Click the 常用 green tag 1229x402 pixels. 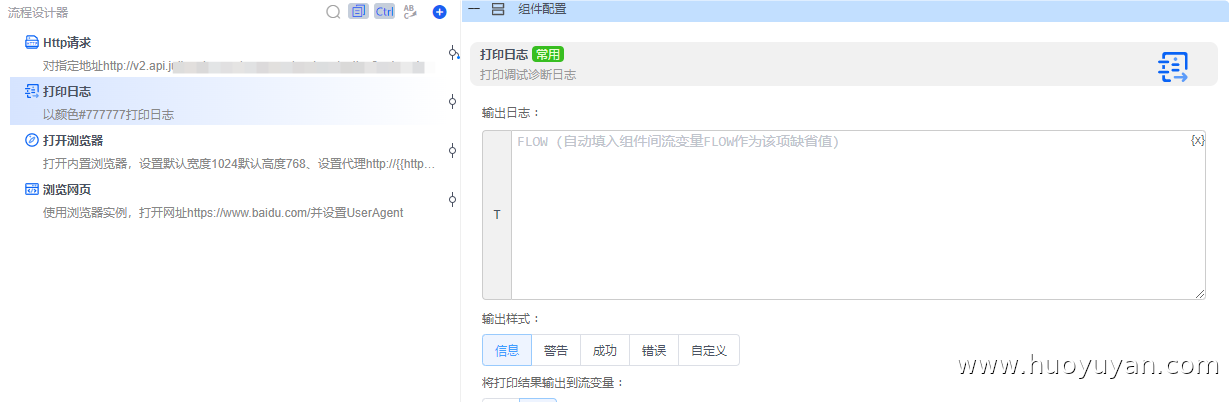547,55
